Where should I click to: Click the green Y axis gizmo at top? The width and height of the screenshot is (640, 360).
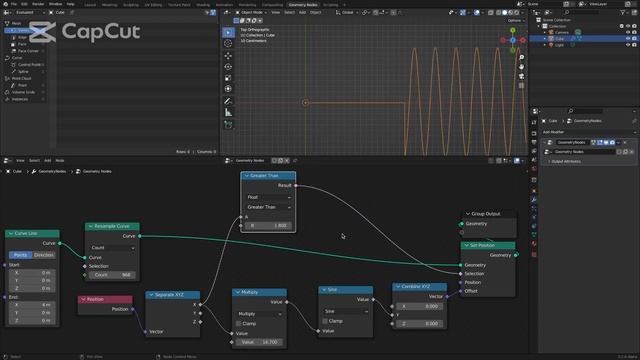[513, 30]
